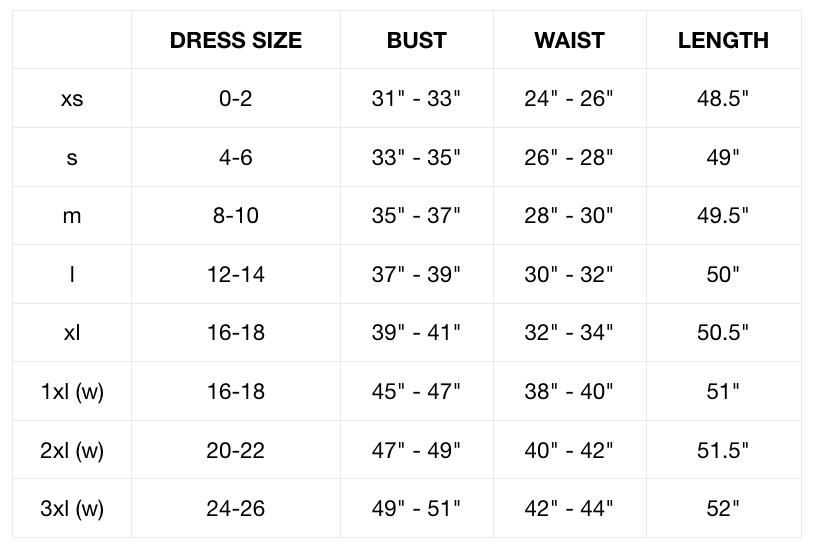Click the LENGTH column header
Screen dimensions: 816x548
723,40
